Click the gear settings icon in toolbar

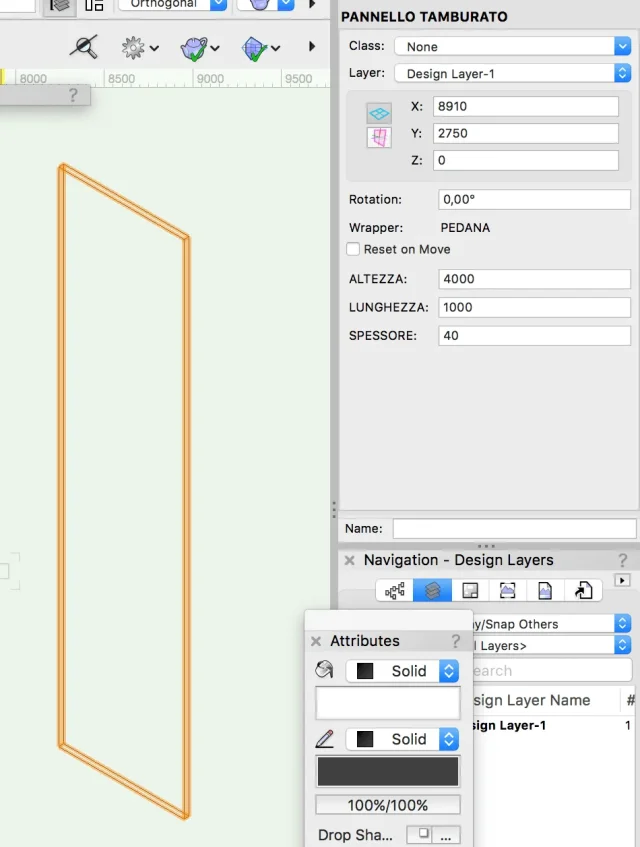pos(133,48)
